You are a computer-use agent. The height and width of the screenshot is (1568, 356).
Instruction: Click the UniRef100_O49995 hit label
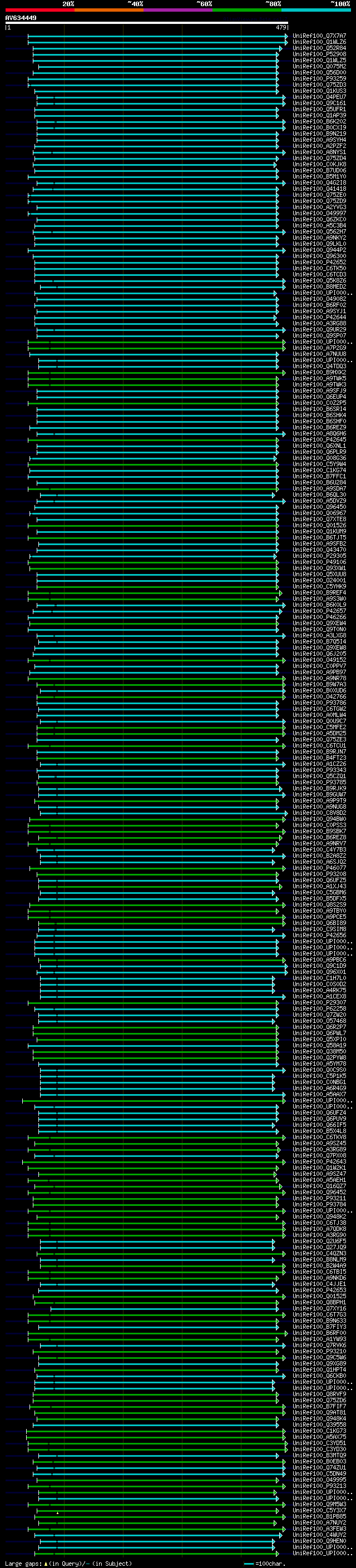(319, 1480)
